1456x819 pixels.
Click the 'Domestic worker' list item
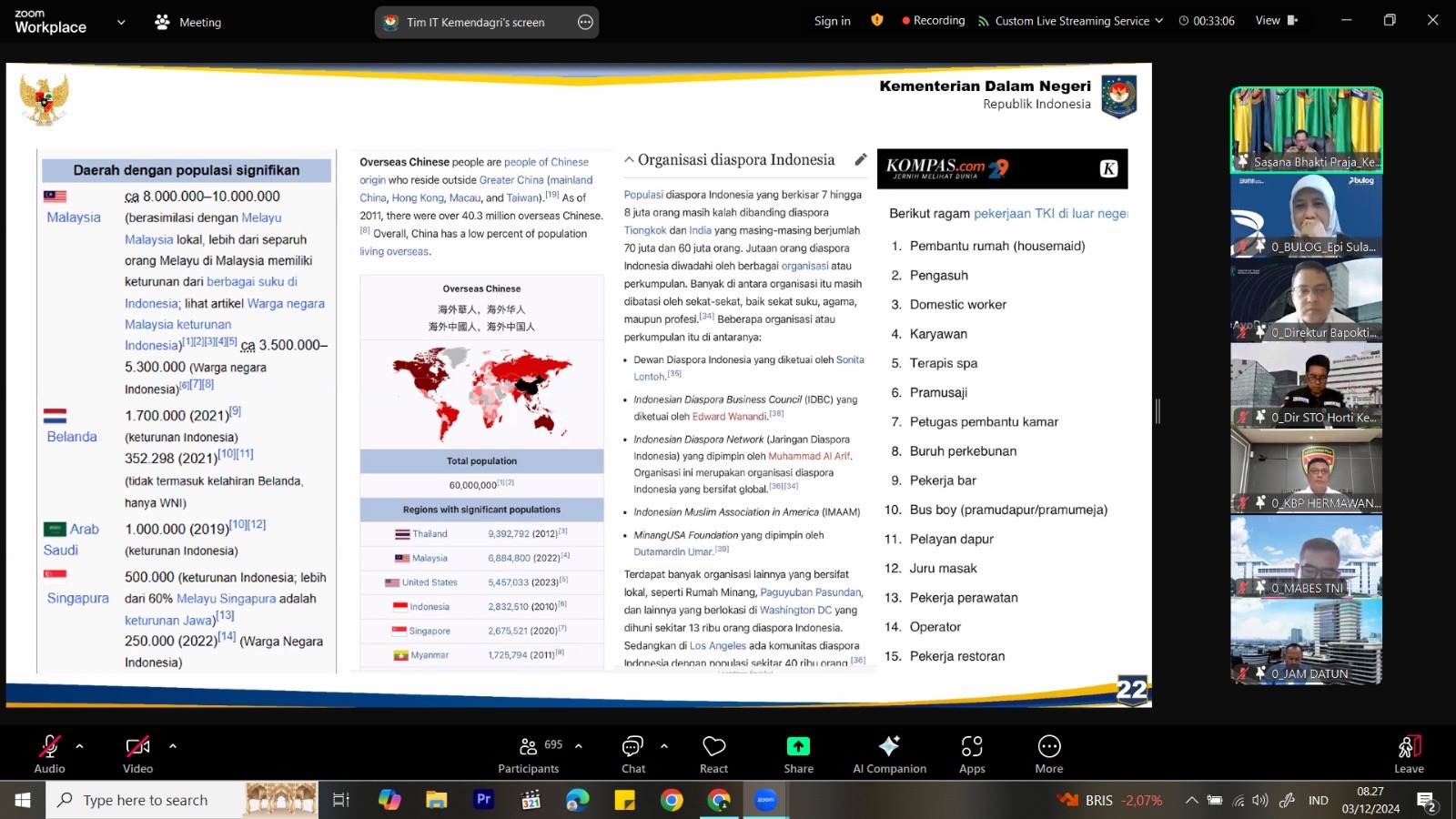(x=958, y=305)
